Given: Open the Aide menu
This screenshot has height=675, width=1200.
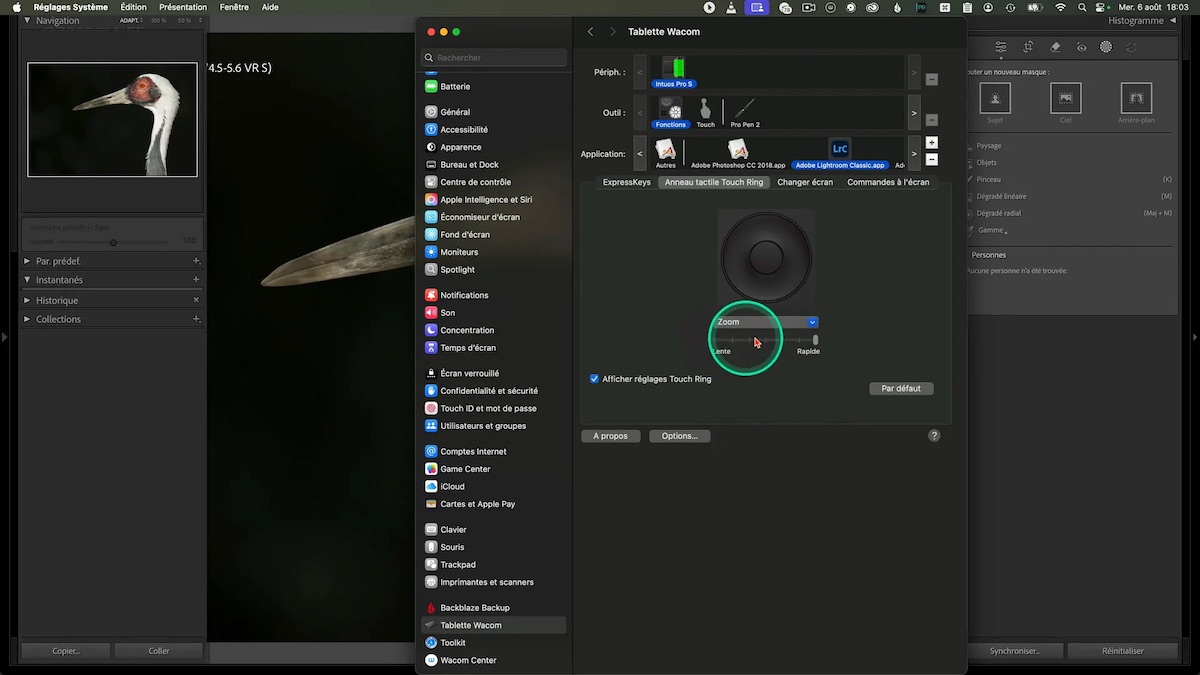Looking at the screenshot, I should [270, 7].
